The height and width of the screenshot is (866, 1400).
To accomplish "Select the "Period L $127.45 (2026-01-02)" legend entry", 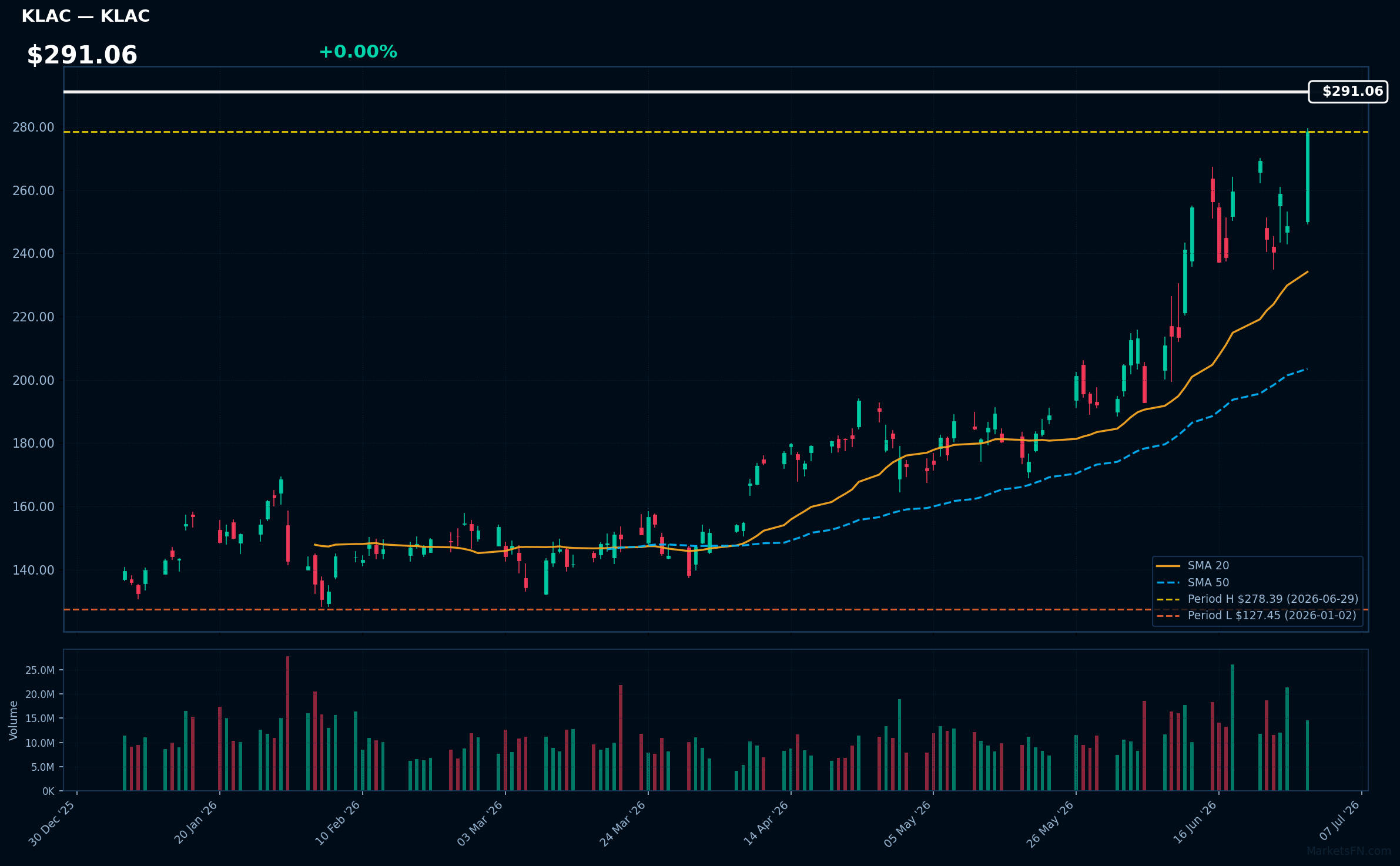I will pos(1256,616).
